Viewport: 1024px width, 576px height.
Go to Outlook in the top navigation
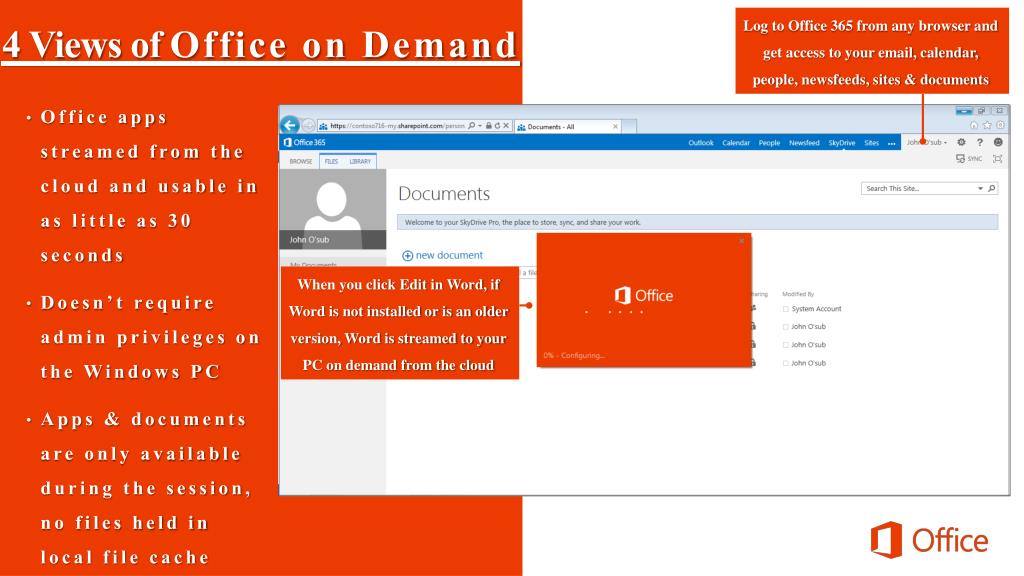pos(702,143)
